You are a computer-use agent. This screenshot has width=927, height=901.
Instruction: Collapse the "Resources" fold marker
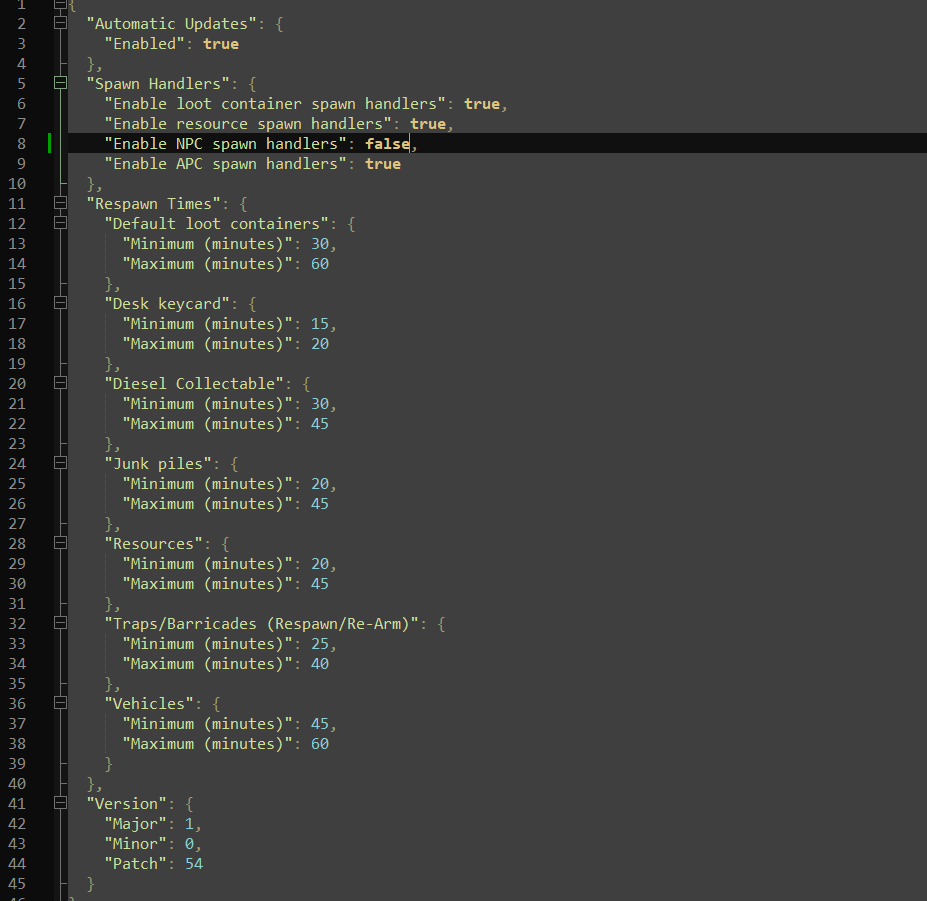[60, 543]
